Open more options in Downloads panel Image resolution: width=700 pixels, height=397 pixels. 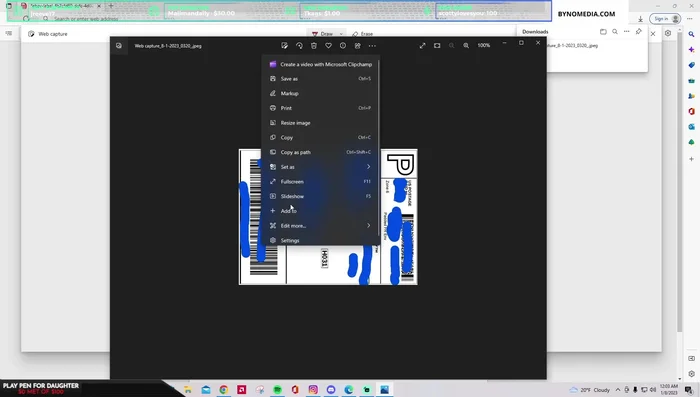click(627, 32)
